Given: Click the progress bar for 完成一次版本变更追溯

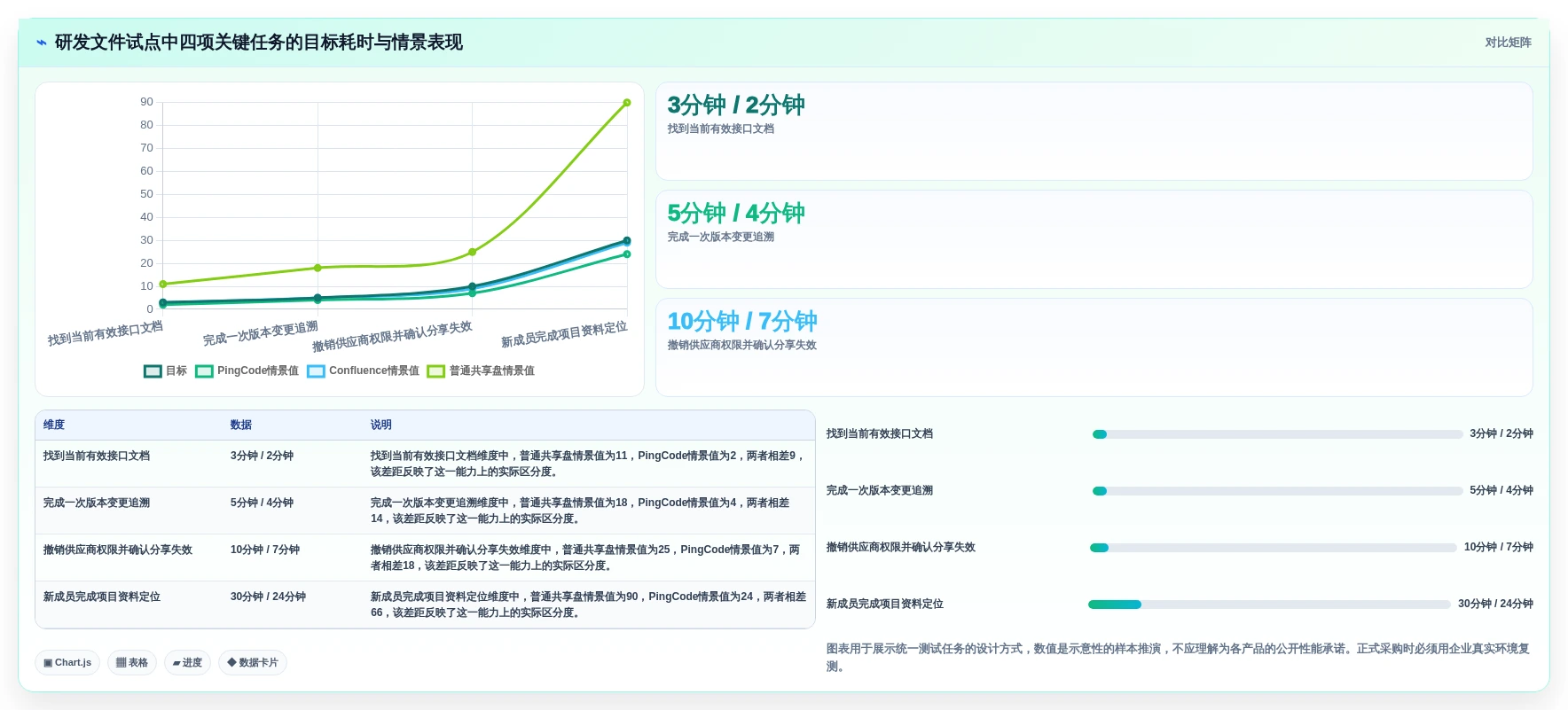Looking at the screenshot, I should click(x=1277, y=491).
